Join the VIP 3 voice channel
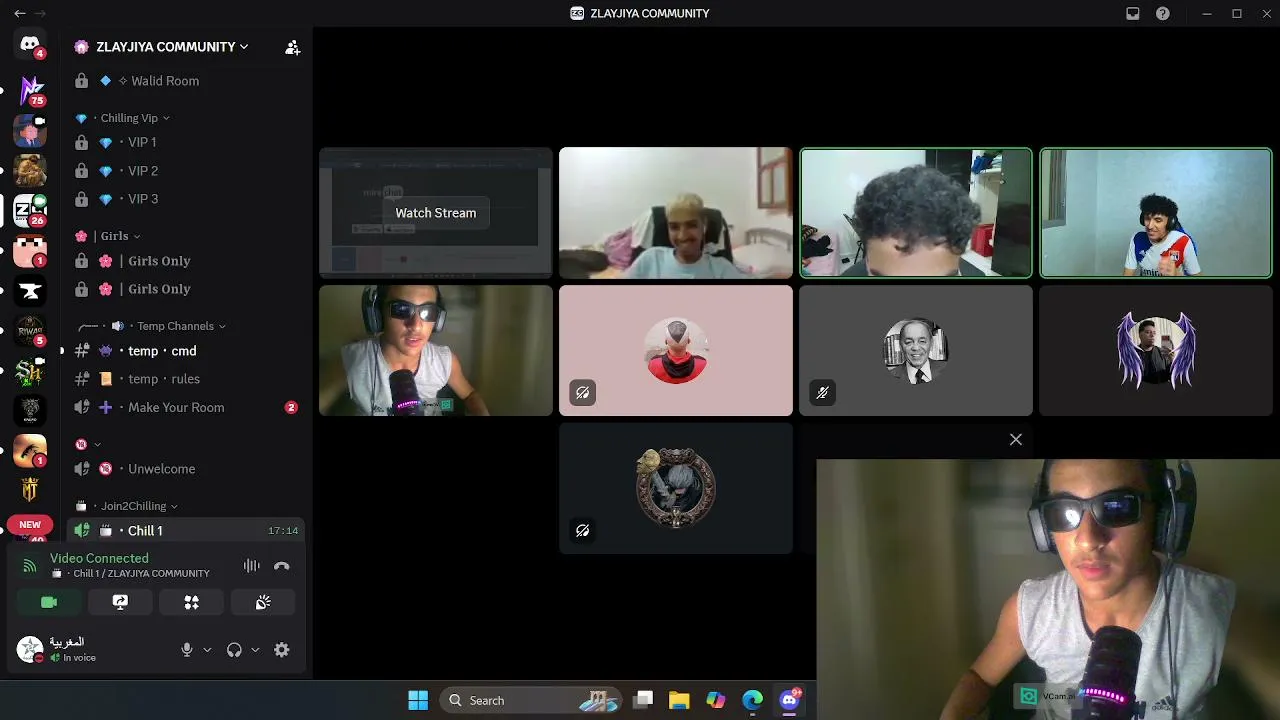1280x720 pixels. tap(187, 199)
